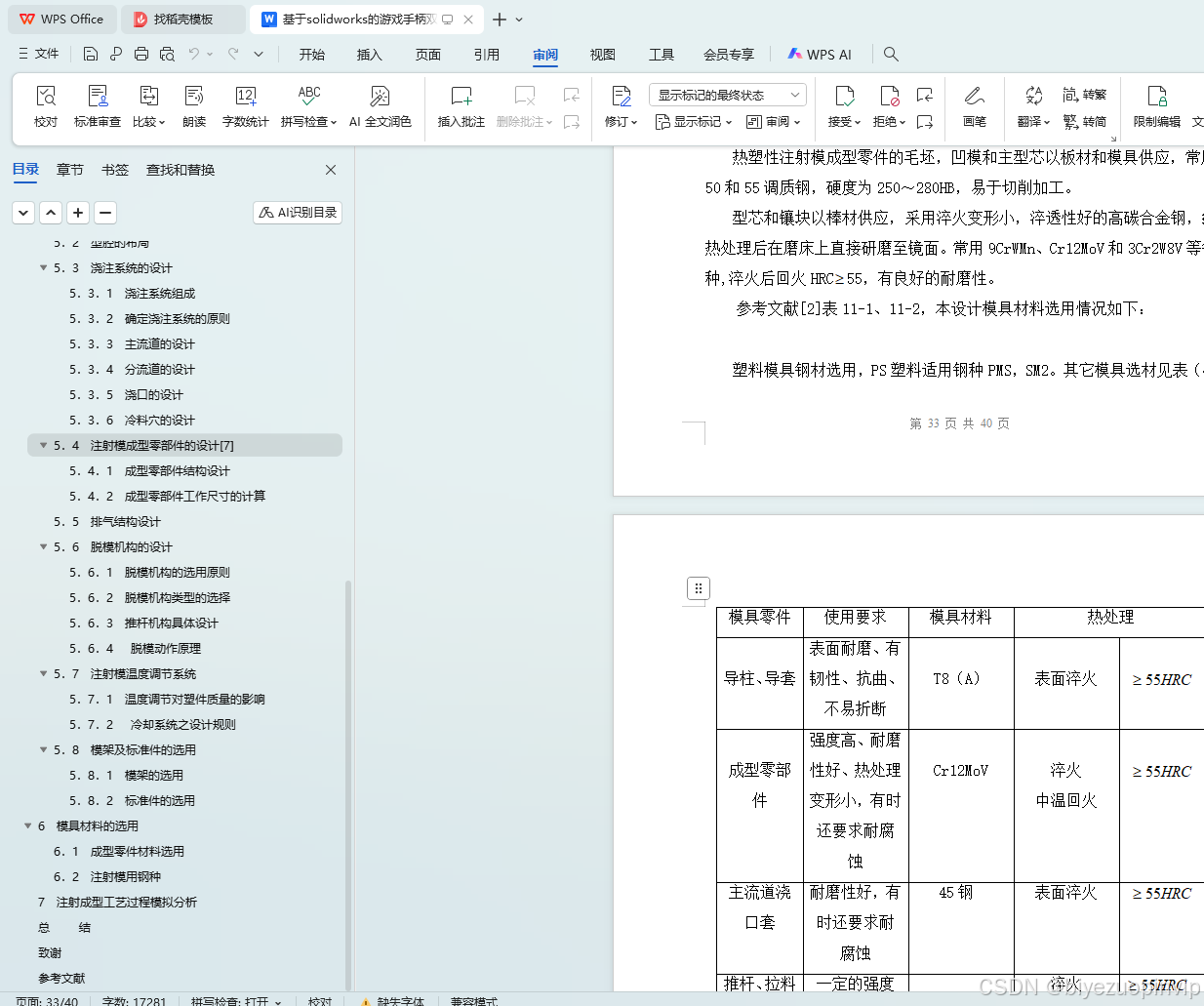Switch navigation pane to 书签 tab
This screenshot has height=1006, width=1204.
click(x=115, y=170)
